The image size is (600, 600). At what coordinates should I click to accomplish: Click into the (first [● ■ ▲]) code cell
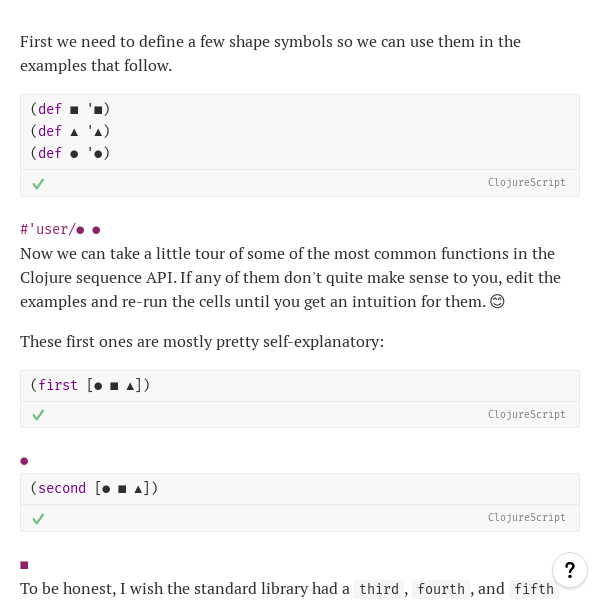300,385
